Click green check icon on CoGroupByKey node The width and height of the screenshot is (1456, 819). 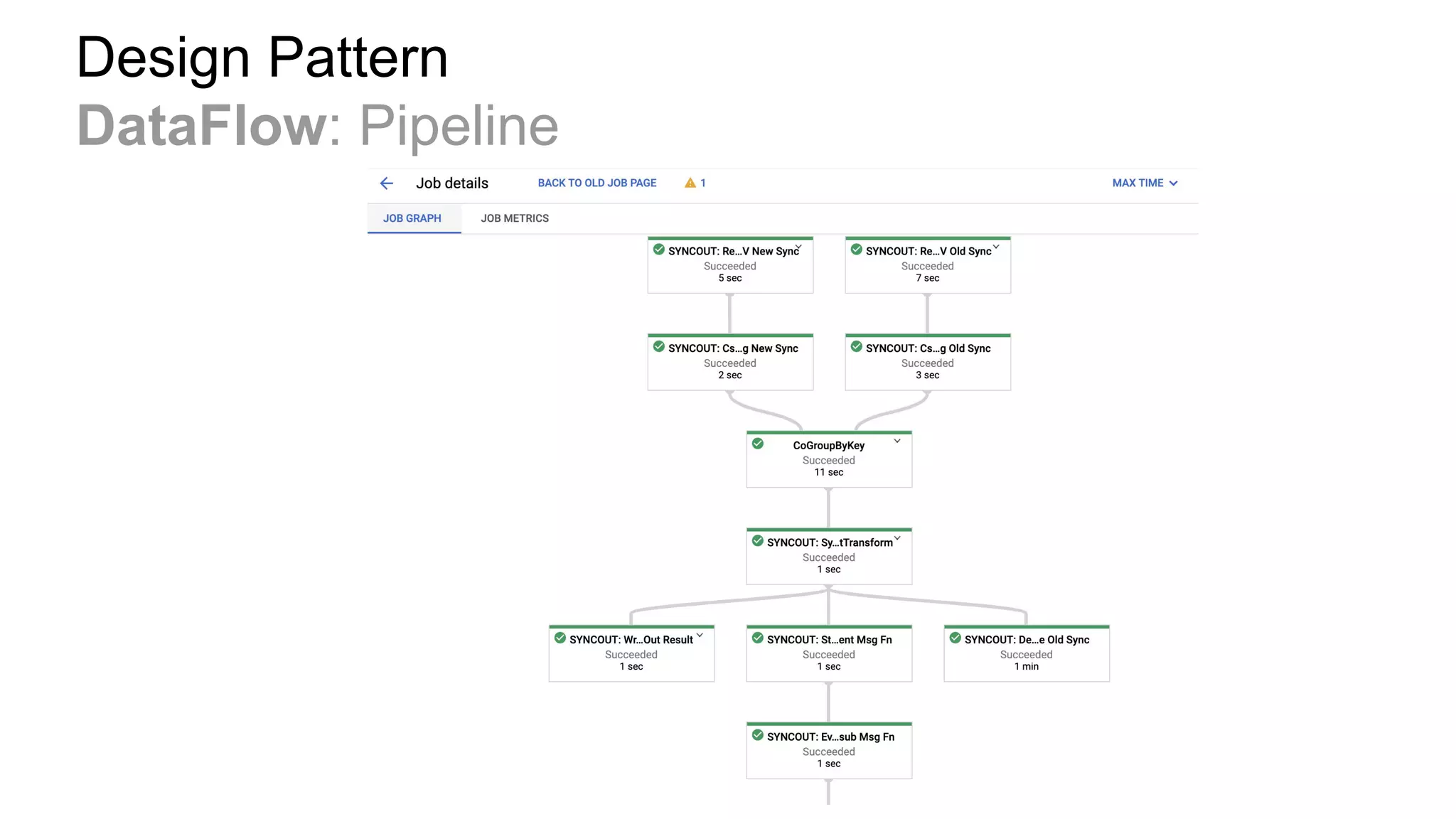coord(758,444)
